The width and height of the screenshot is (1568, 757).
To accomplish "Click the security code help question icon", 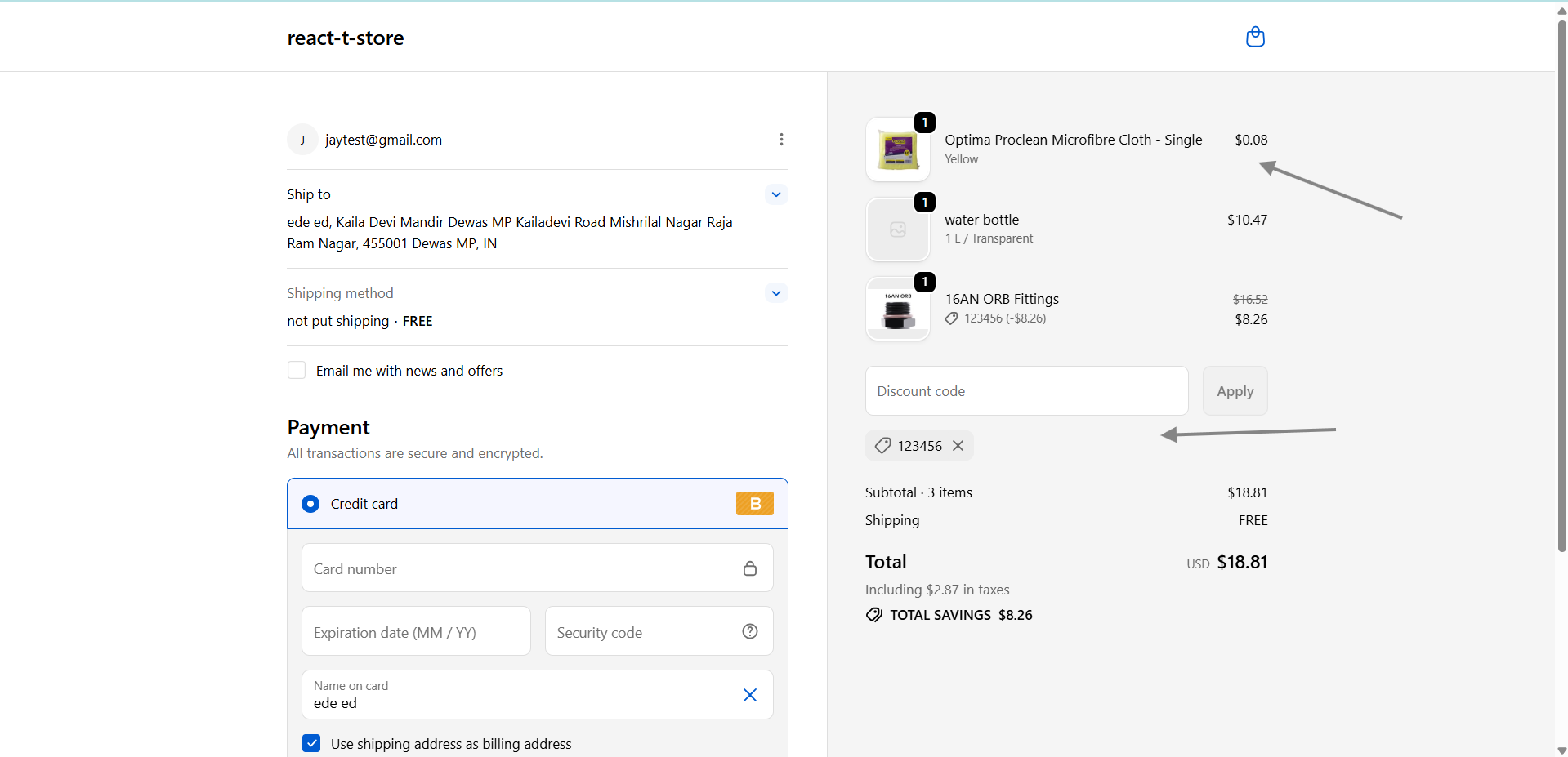I will pos(749,631).
